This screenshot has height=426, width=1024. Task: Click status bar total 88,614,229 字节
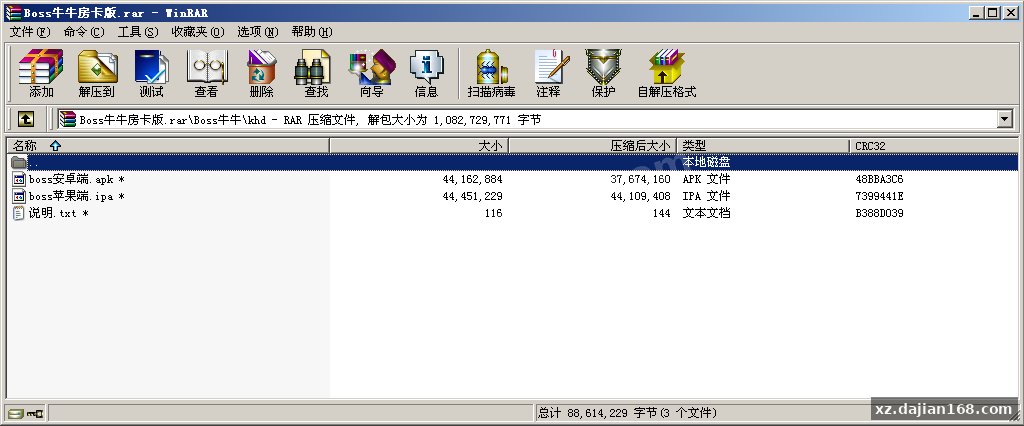[627, 412]
